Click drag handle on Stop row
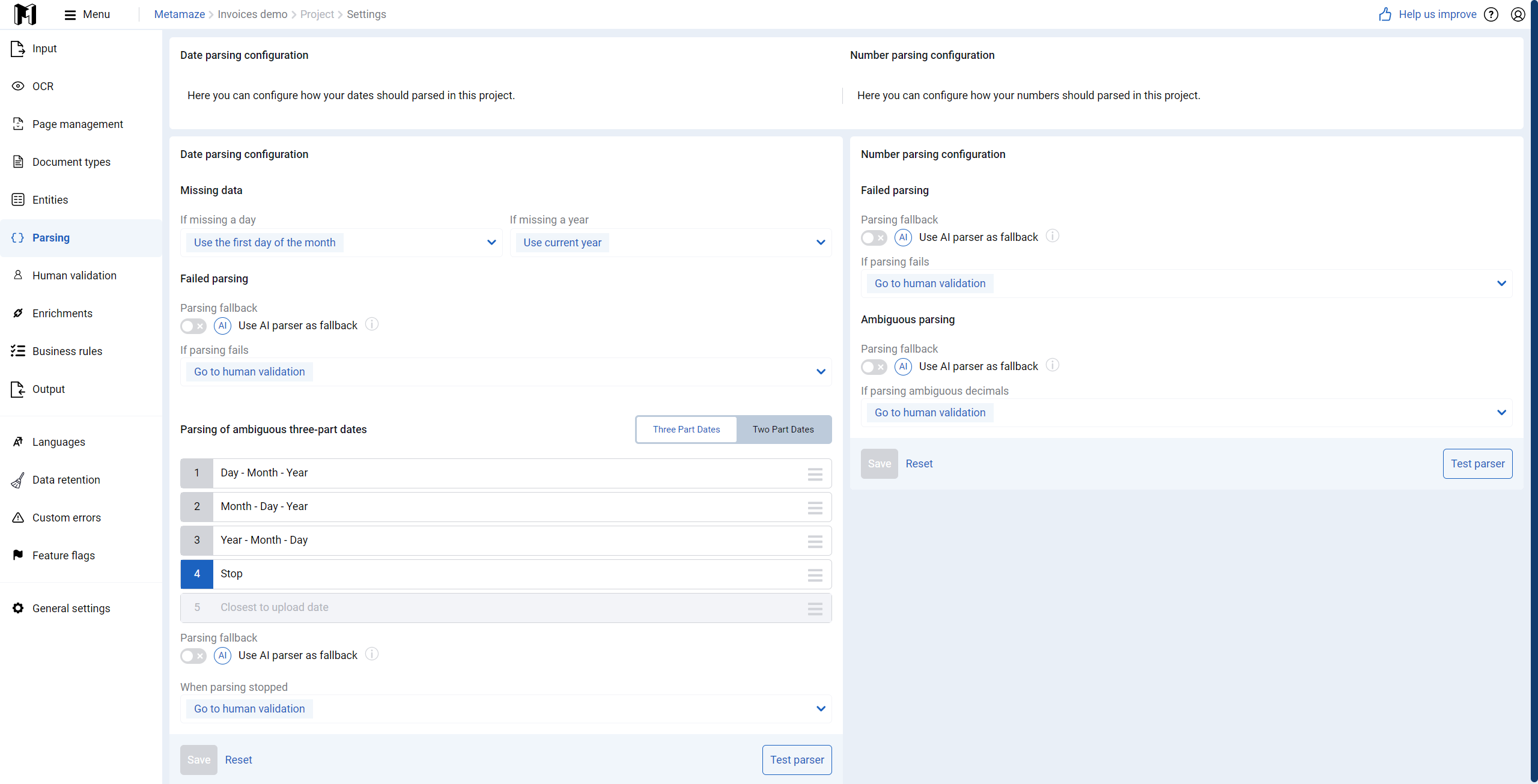The width and height of the screenshot is (1538, 784). [815, 575]
